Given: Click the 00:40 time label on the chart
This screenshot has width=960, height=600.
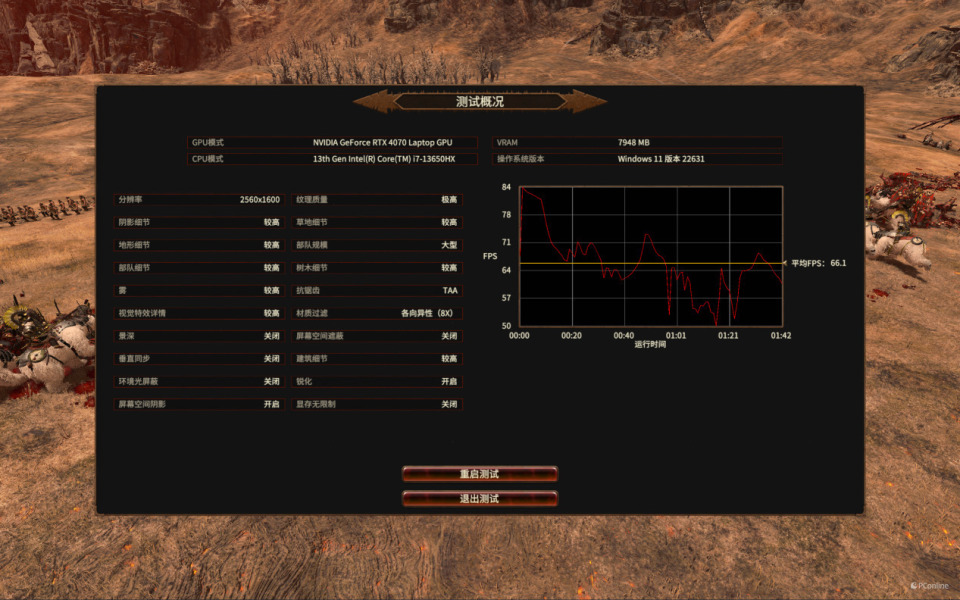Looking at the screenshot, I should point(624,336).
